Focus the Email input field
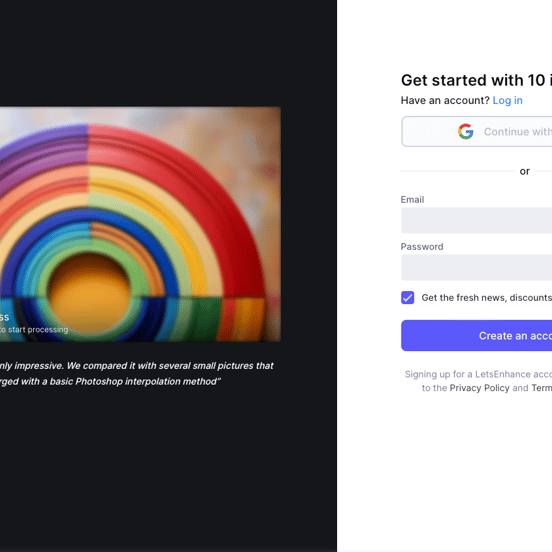The image size is (552, 552). (476, 220)
